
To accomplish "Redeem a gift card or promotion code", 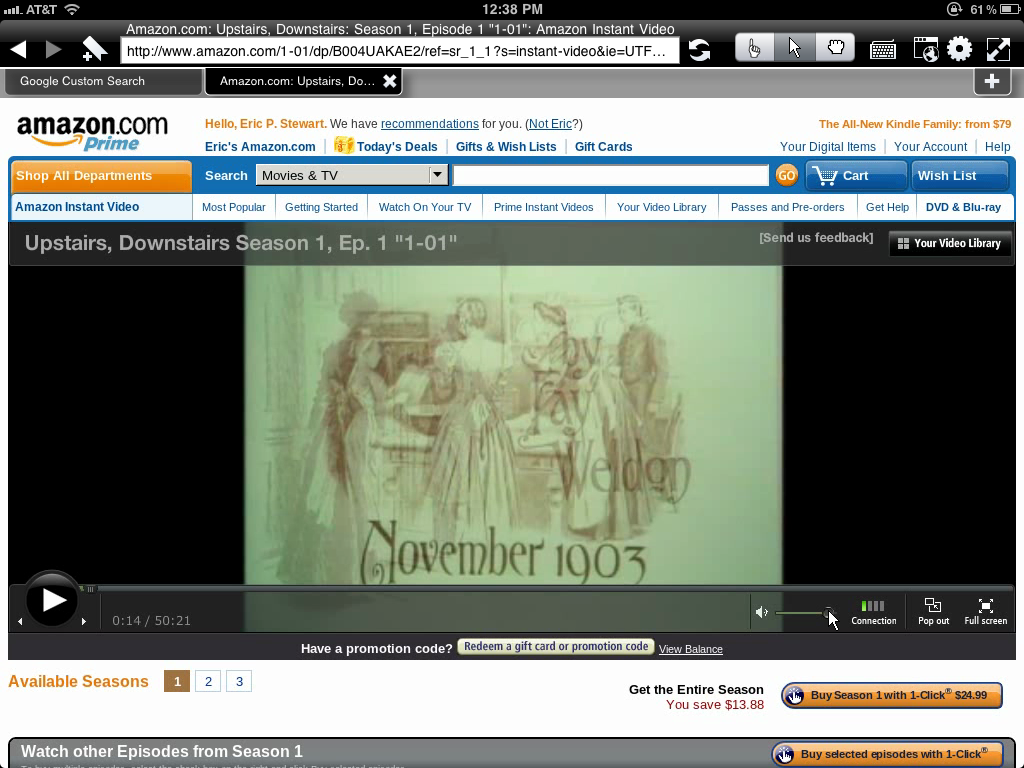I will pos(556,647).
